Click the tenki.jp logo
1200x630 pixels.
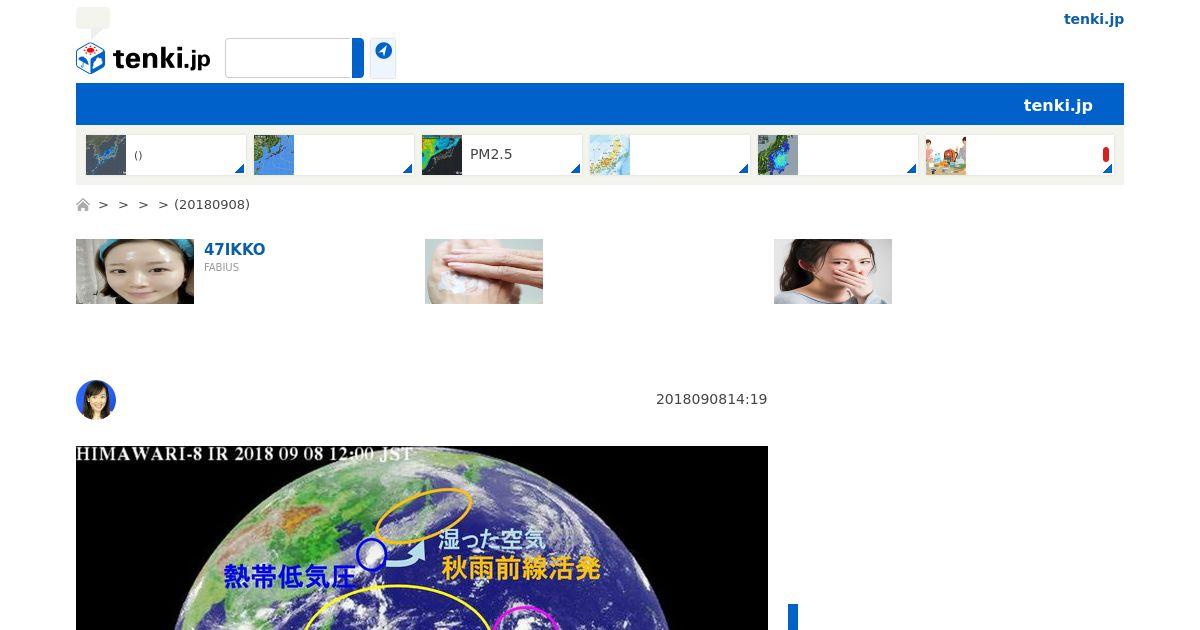143,58
